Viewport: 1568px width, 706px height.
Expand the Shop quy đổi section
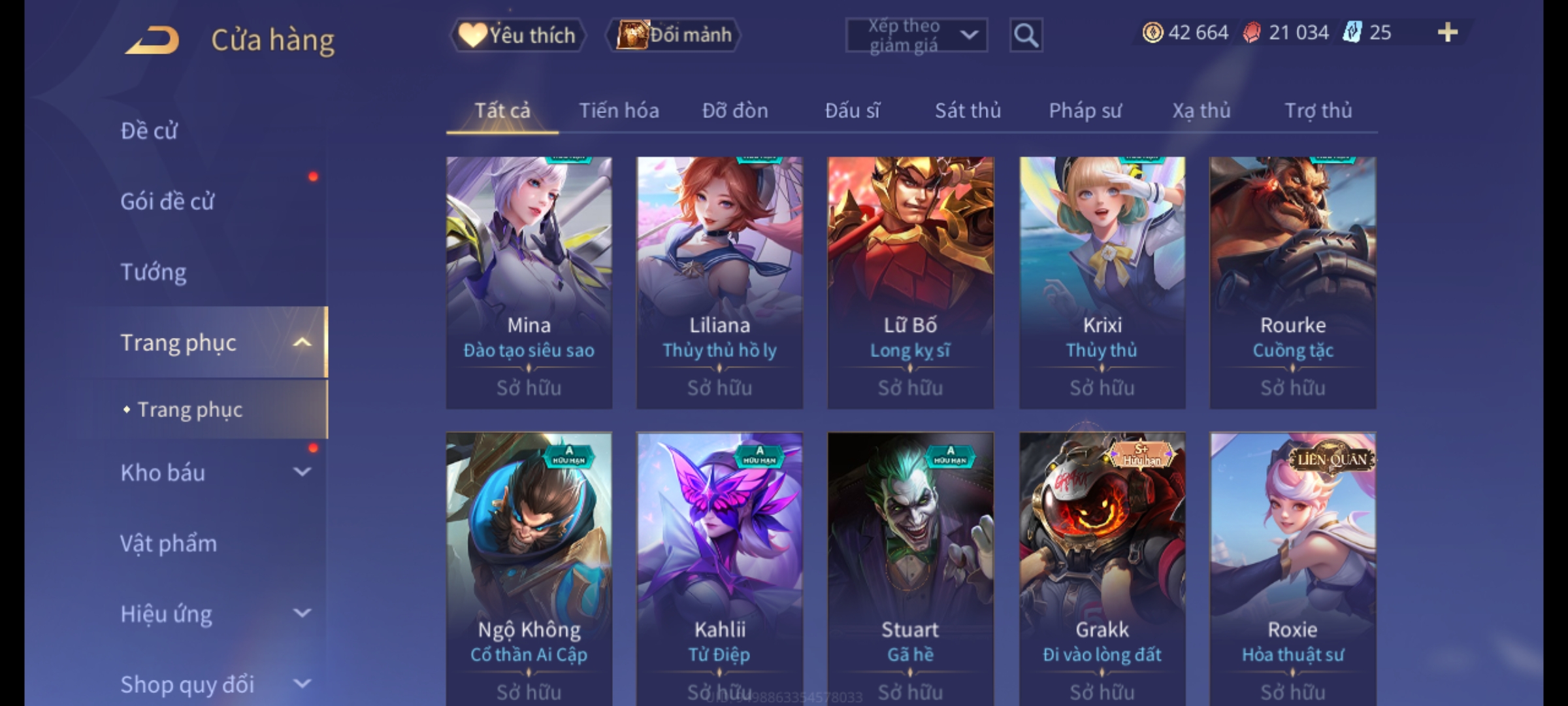click(302, 684)
